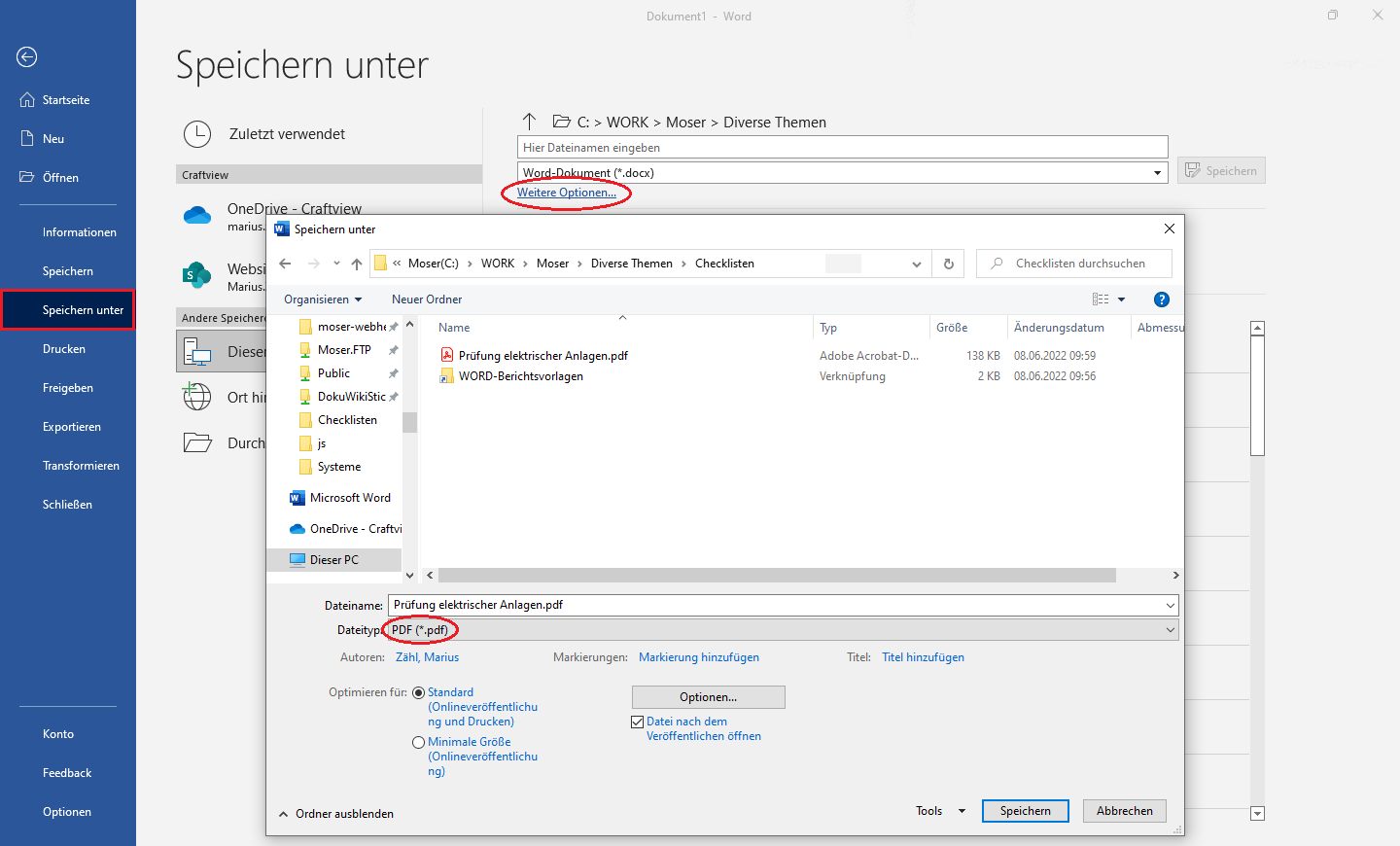Open Drucken from the backstage menu

tap(64, 349)
